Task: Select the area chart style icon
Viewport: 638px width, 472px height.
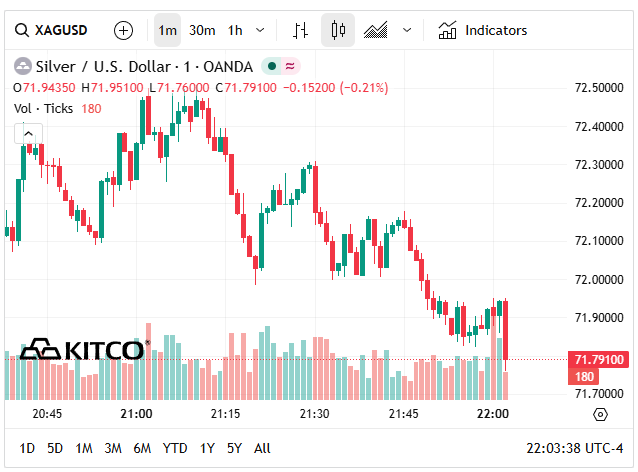Action: pyautogui.click(x=376, y=30)
